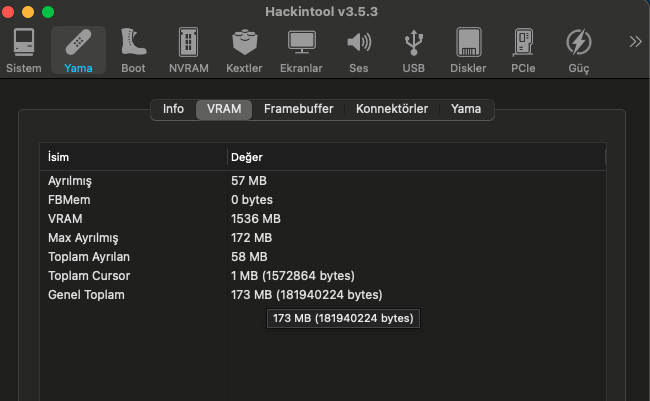Open the Kextler brick icon
The height and width of the screenshot is (401, 650).
[244, 50]
